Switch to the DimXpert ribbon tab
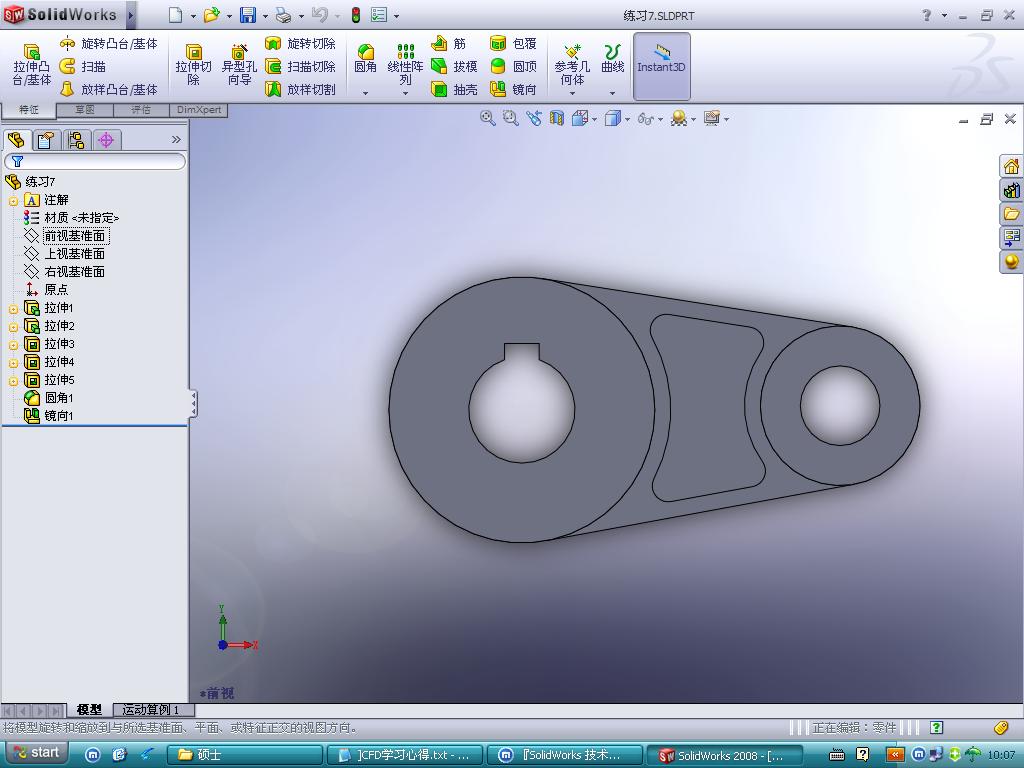This screenshot has height=768, width=1024. (199, 110)
